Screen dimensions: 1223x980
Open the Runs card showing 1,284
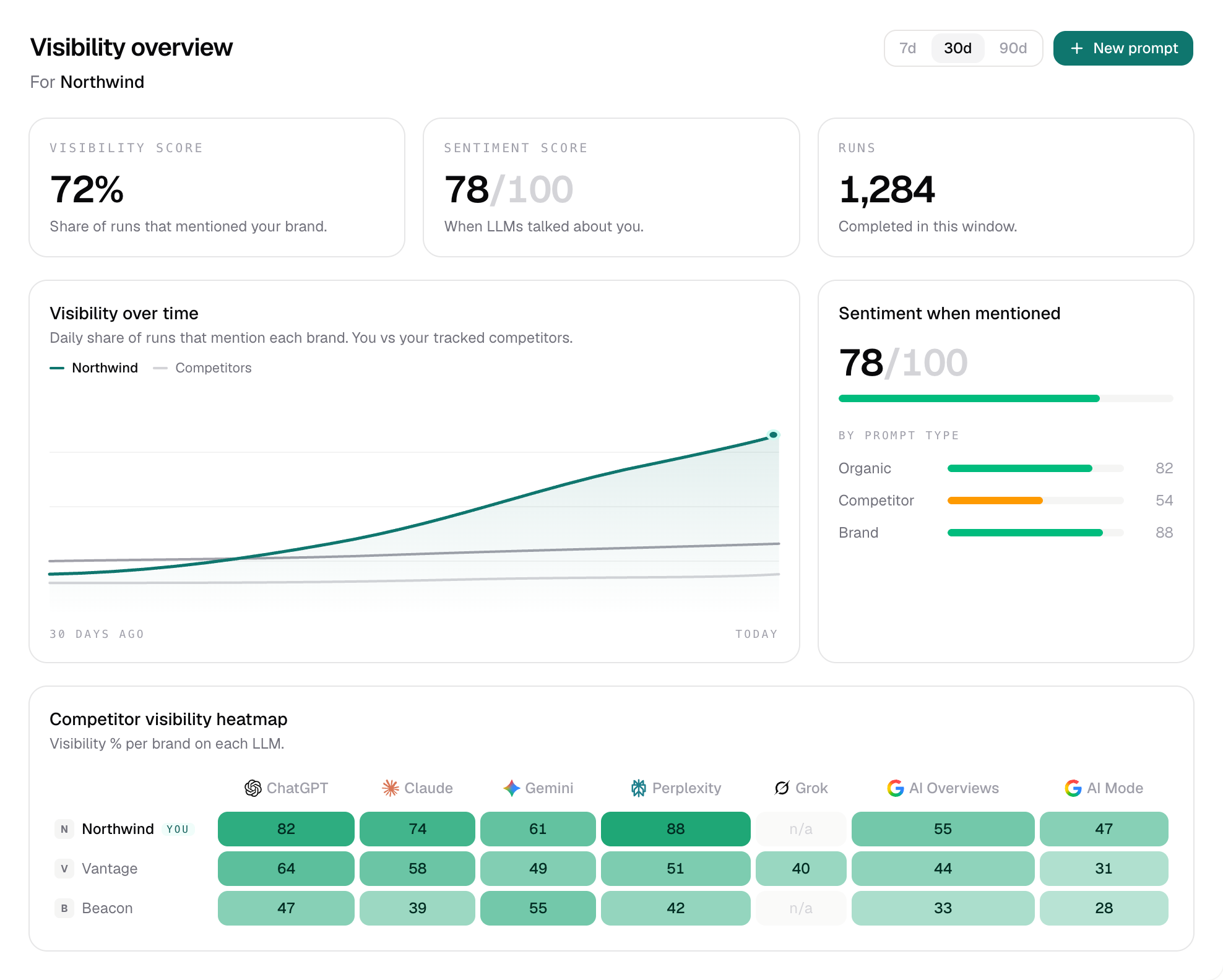[1006, 187]
